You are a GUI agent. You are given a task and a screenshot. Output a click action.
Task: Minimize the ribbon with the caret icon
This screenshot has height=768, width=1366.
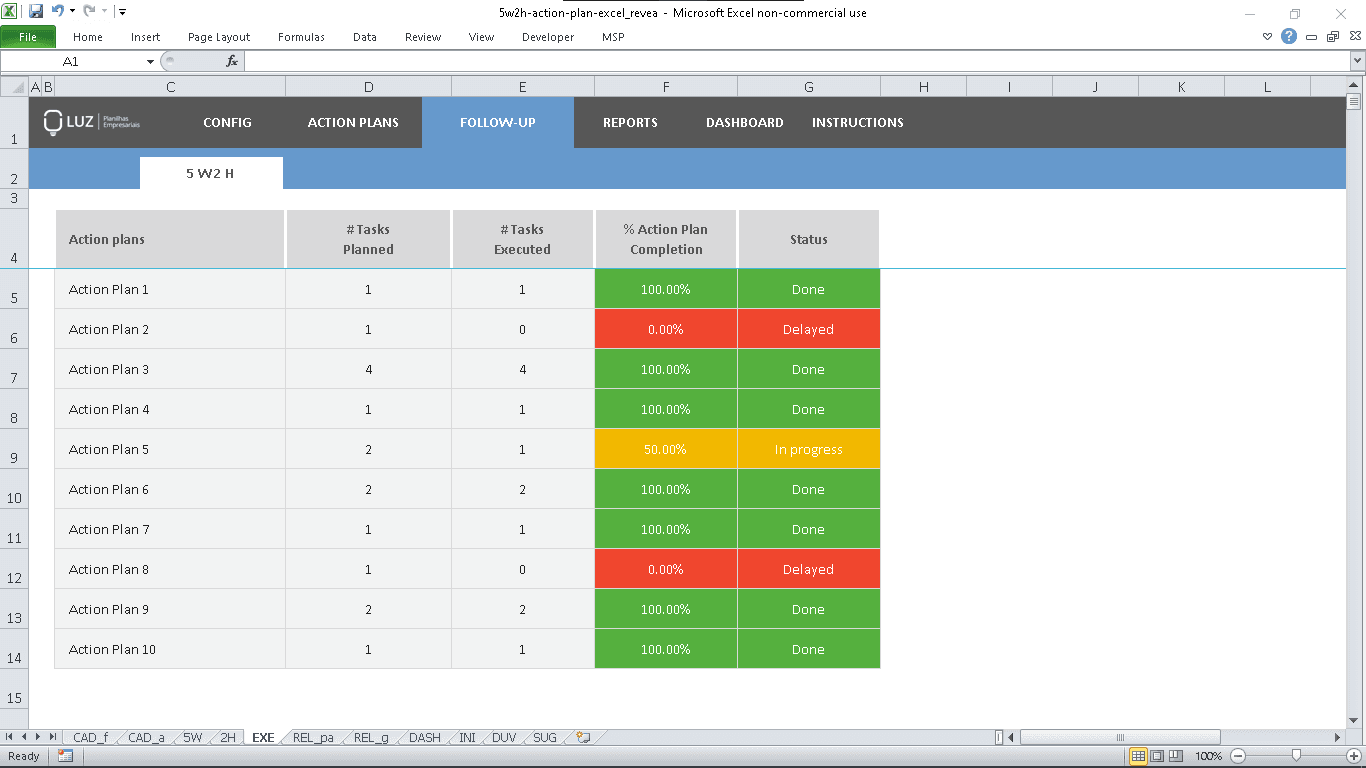[x=1268, y=37]
